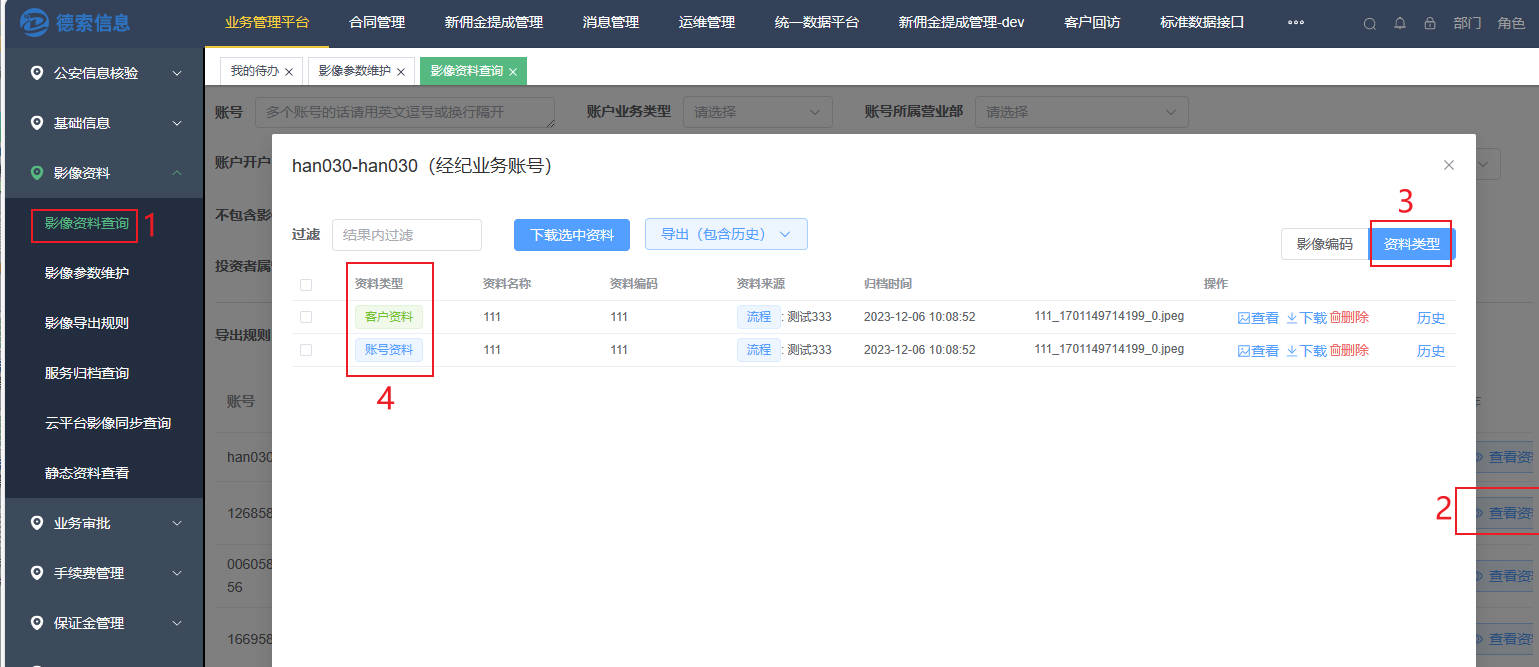Click location icon beside 基础信息
The height and width of the screenshot is (667, 1539).
click(37, 123)
